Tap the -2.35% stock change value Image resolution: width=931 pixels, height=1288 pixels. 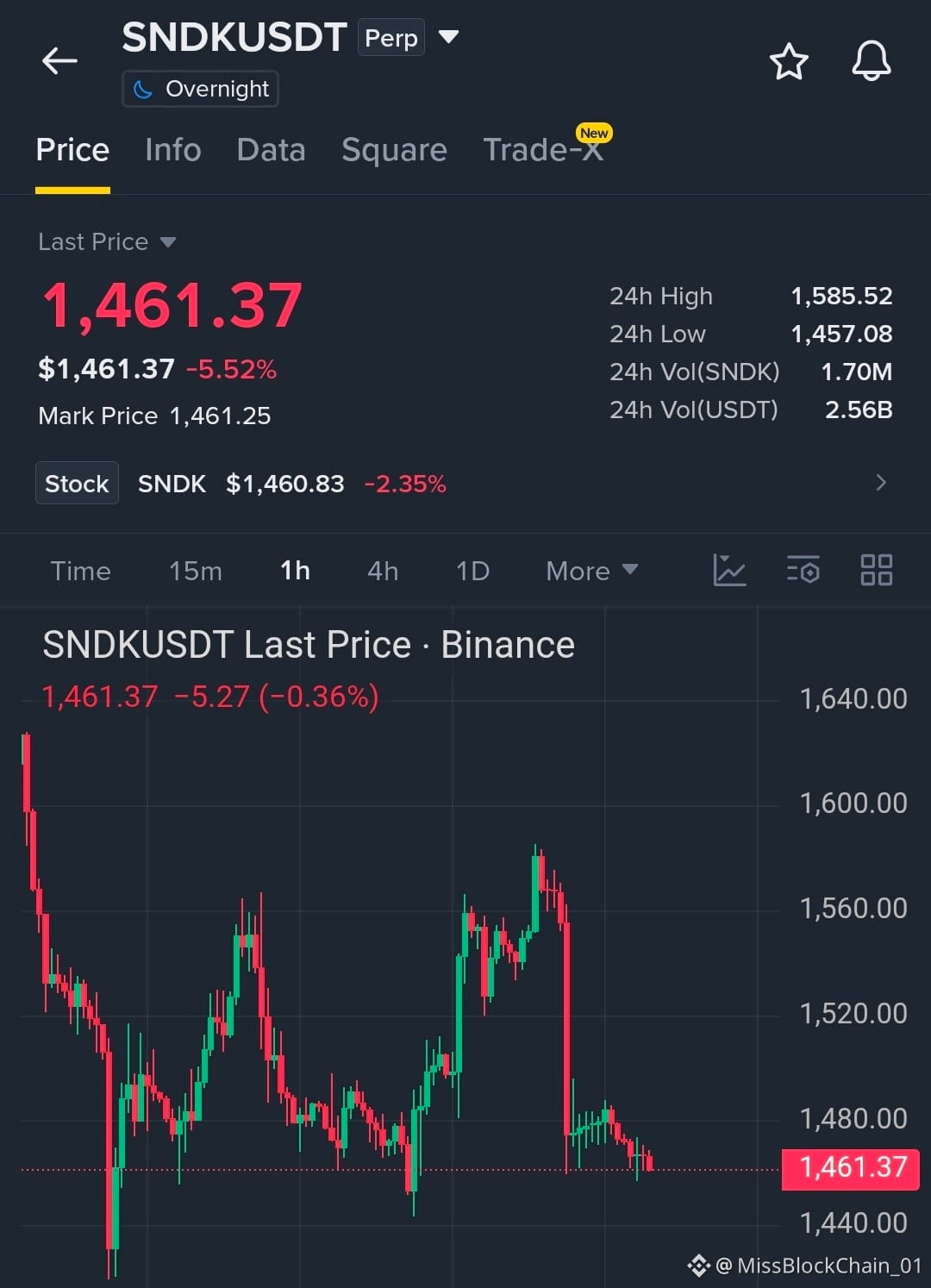pyautogui.click(x=405, y=484)
